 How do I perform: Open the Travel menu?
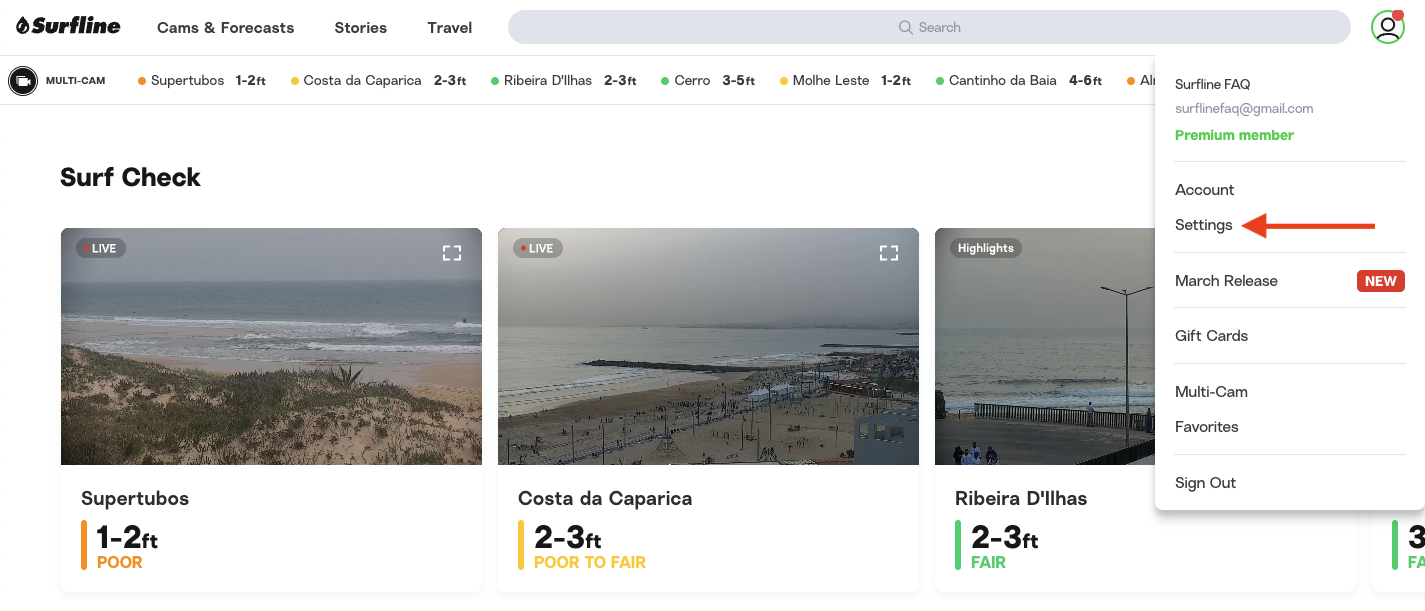click(450, 27)
